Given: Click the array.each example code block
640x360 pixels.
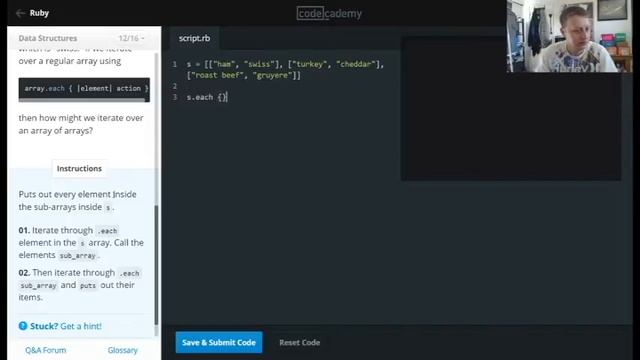Looking at the screenshot, I should pos(84,89).
